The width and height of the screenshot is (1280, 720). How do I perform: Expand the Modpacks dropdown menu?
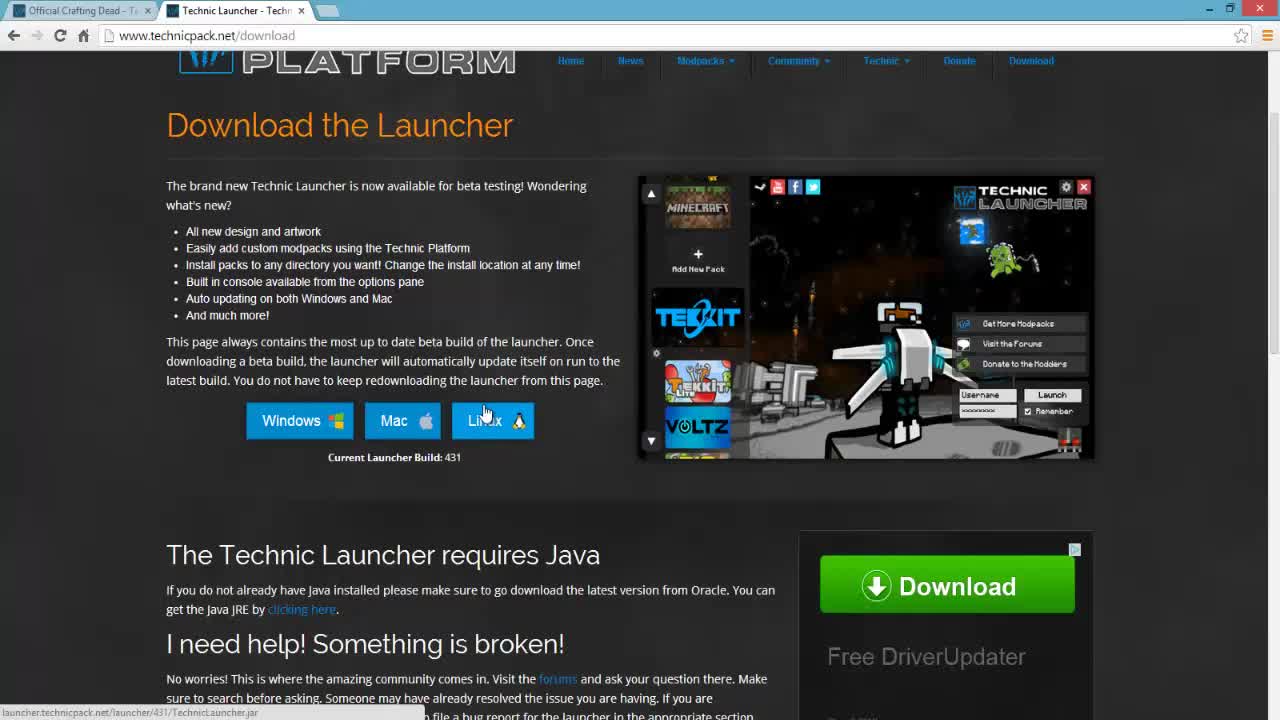coord(705,60)
